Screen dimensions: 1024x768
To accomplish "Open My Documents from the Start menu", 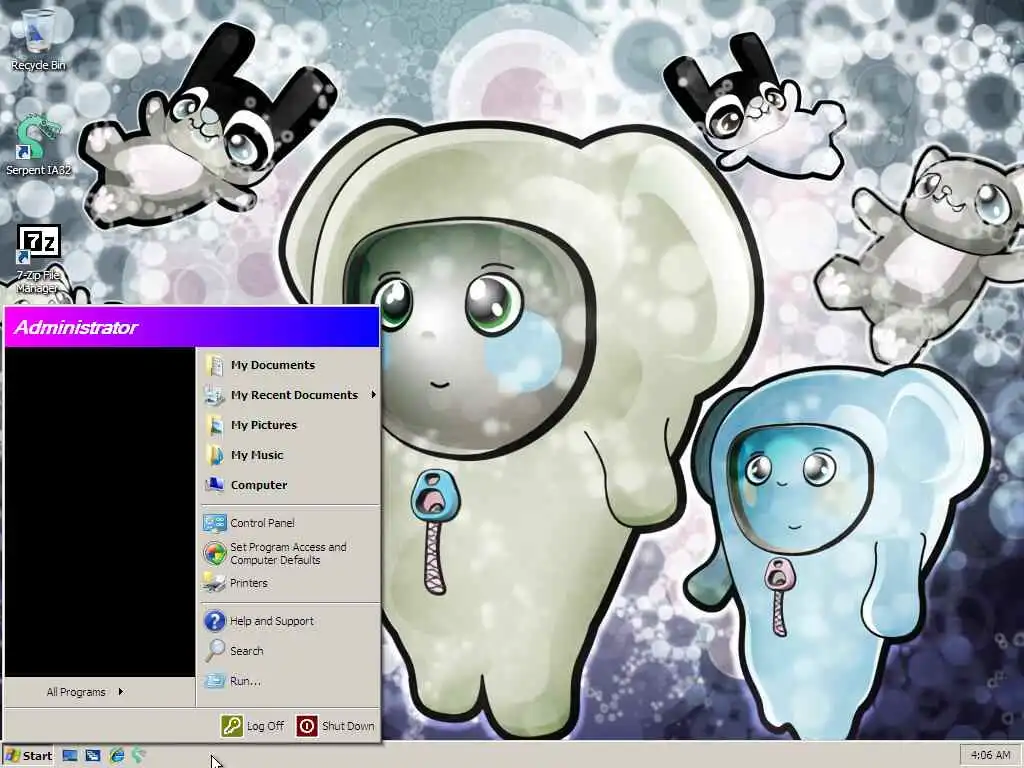I will [x=289, y=365].
